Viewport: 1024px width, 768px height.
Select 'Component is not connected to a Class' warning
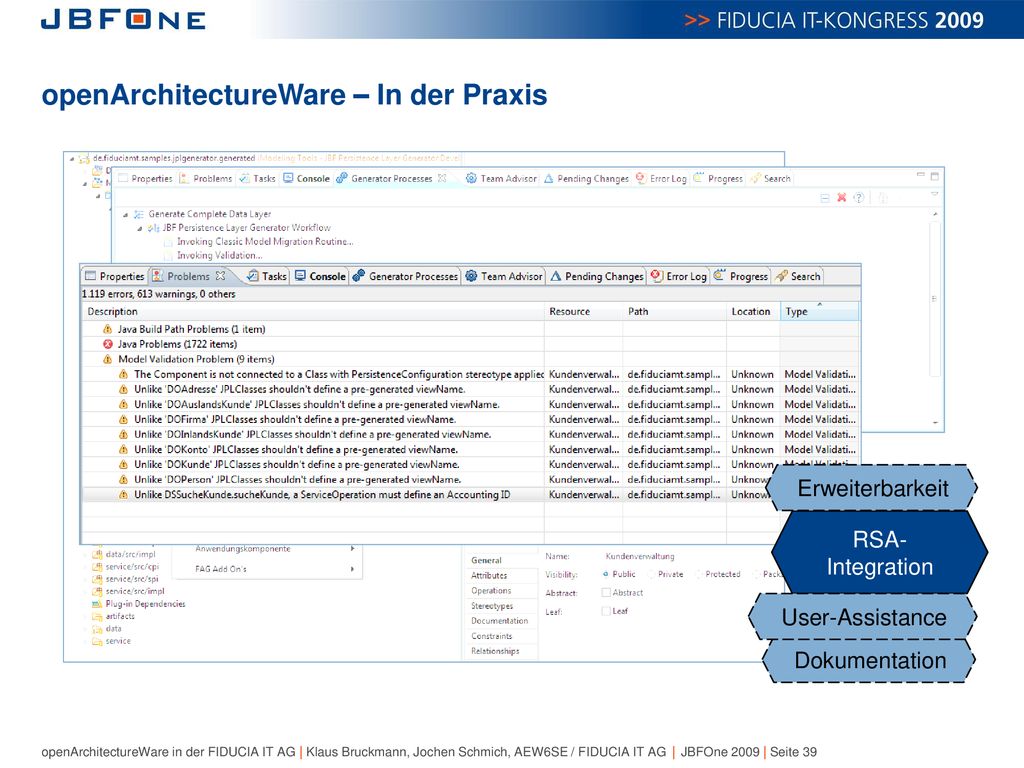[x=470, y=374]
